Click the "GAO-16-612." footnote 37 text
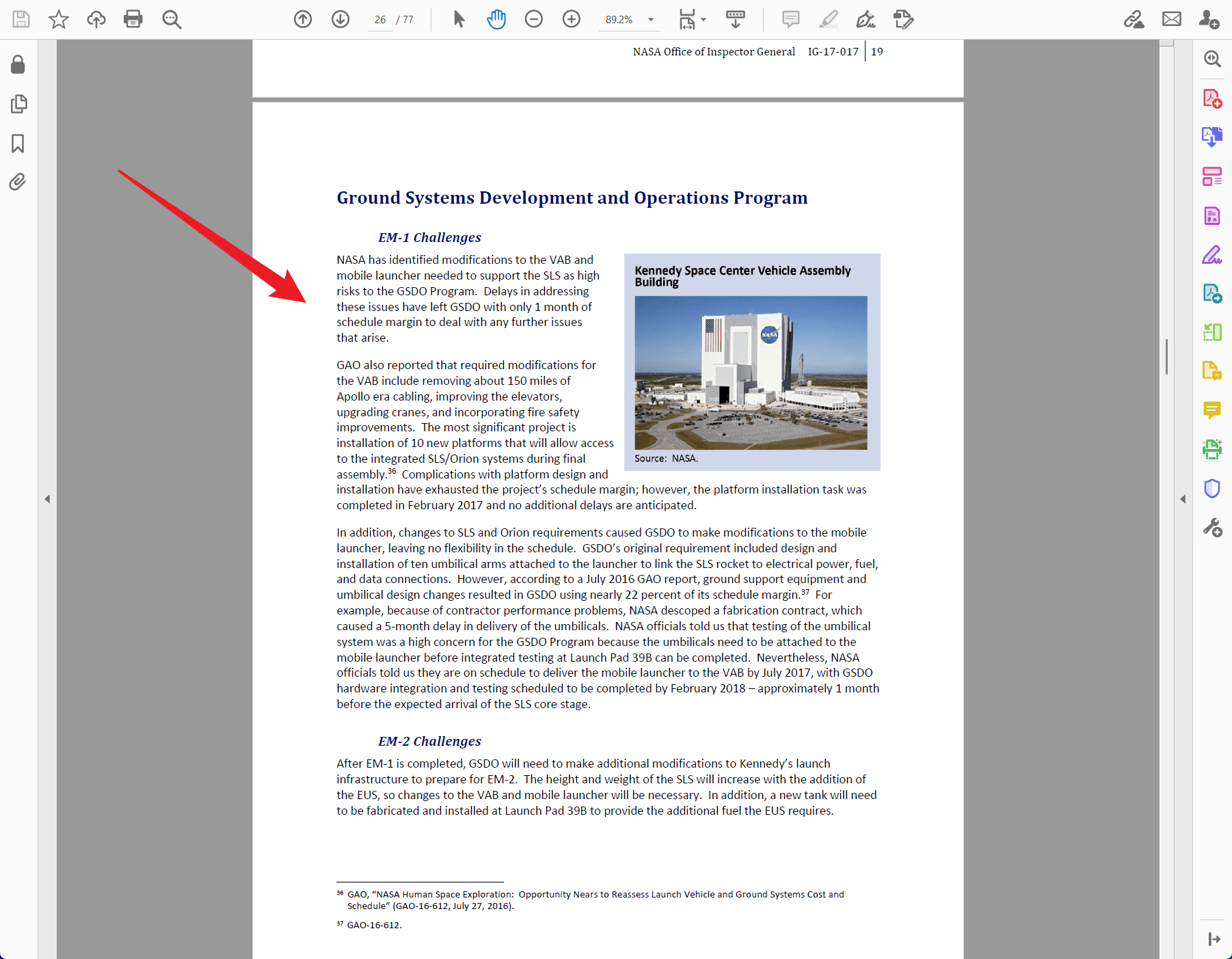This screenshot has height=959, width=1232. 374,926
